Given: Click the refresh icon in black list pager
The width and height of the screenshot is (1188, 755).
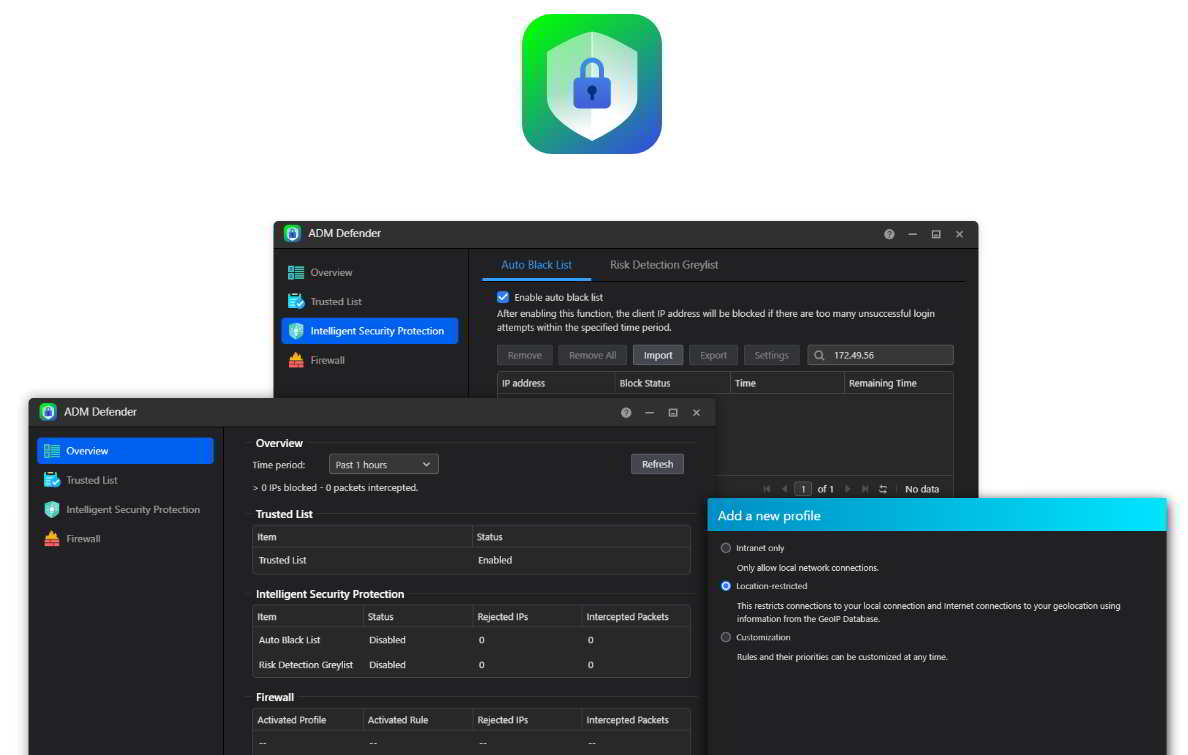Looking at the screenshot, I should point(883,489).
